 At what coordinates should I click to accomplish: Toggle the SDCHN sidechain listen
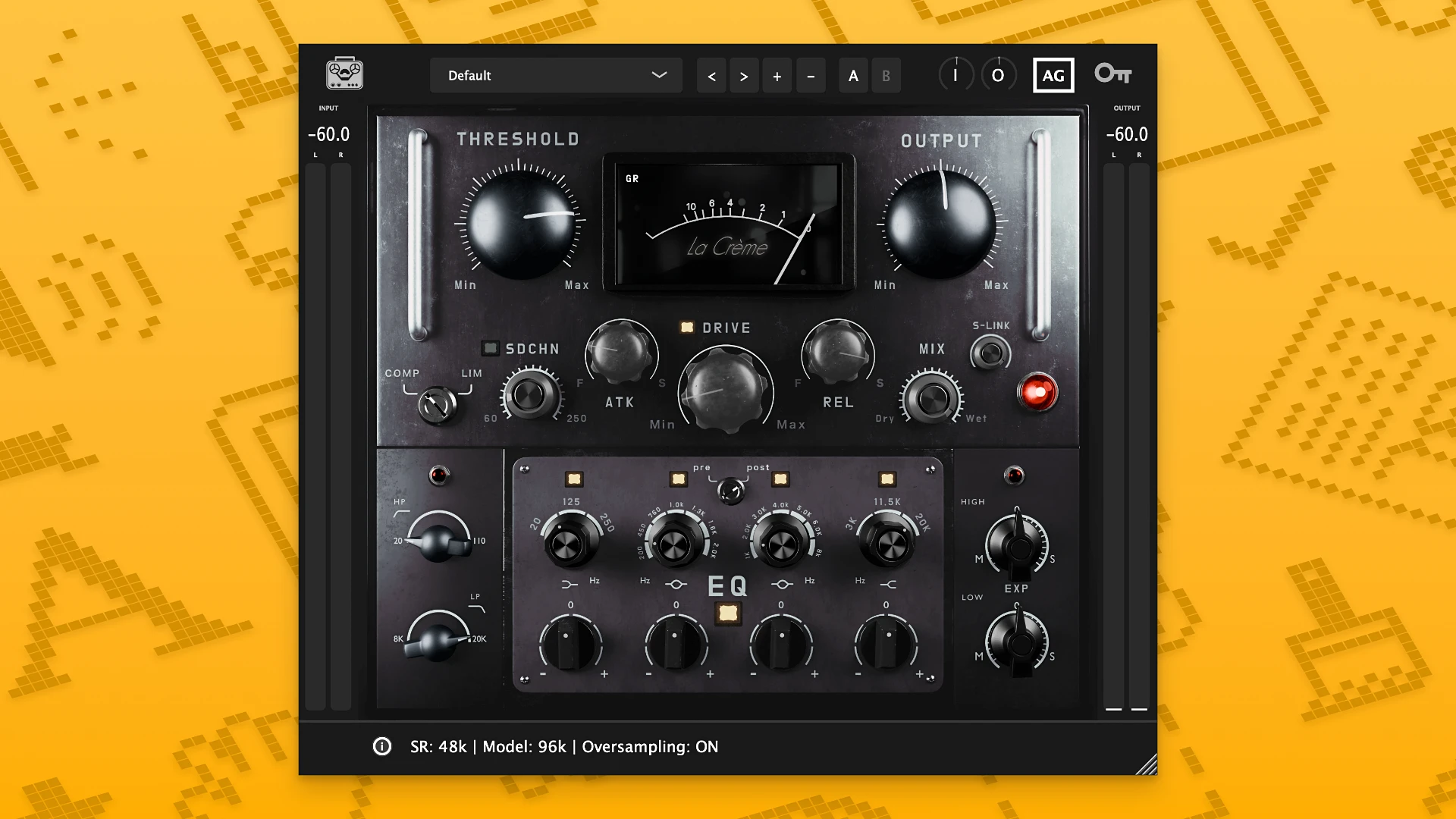click(490, 348)
